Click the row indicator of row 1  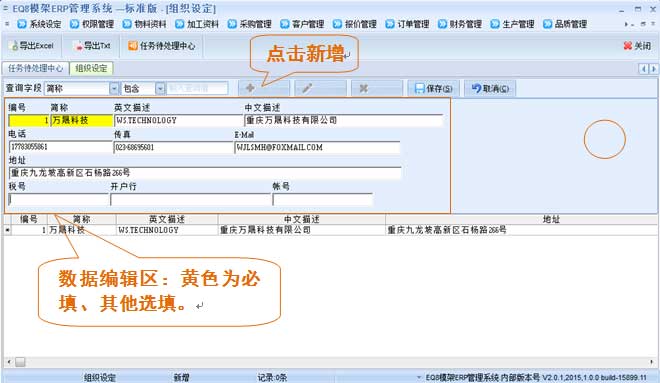coord(7,230)
